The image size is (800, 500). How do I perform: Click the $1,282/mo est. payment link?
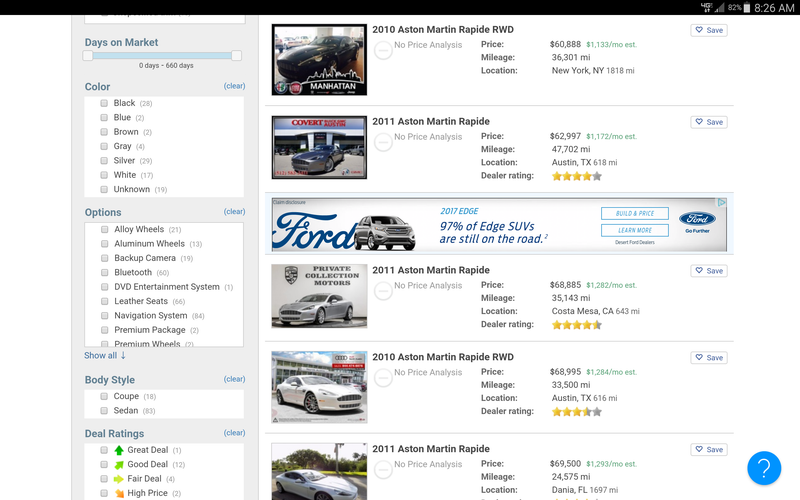(611, 285)
